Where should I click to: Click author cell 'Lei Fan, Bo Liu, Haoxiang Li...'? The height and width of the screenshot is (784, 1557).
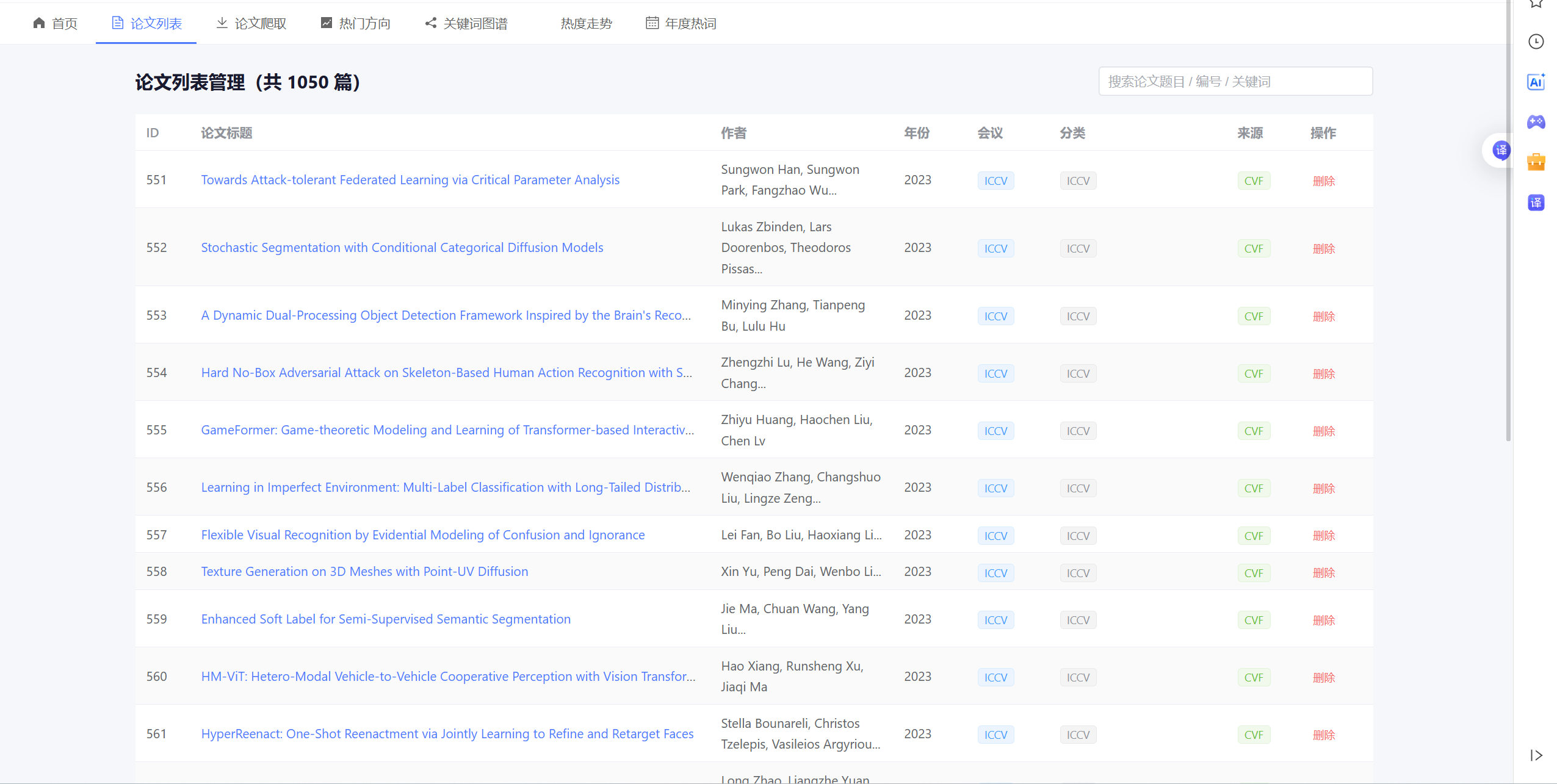(x=801, y=535)
